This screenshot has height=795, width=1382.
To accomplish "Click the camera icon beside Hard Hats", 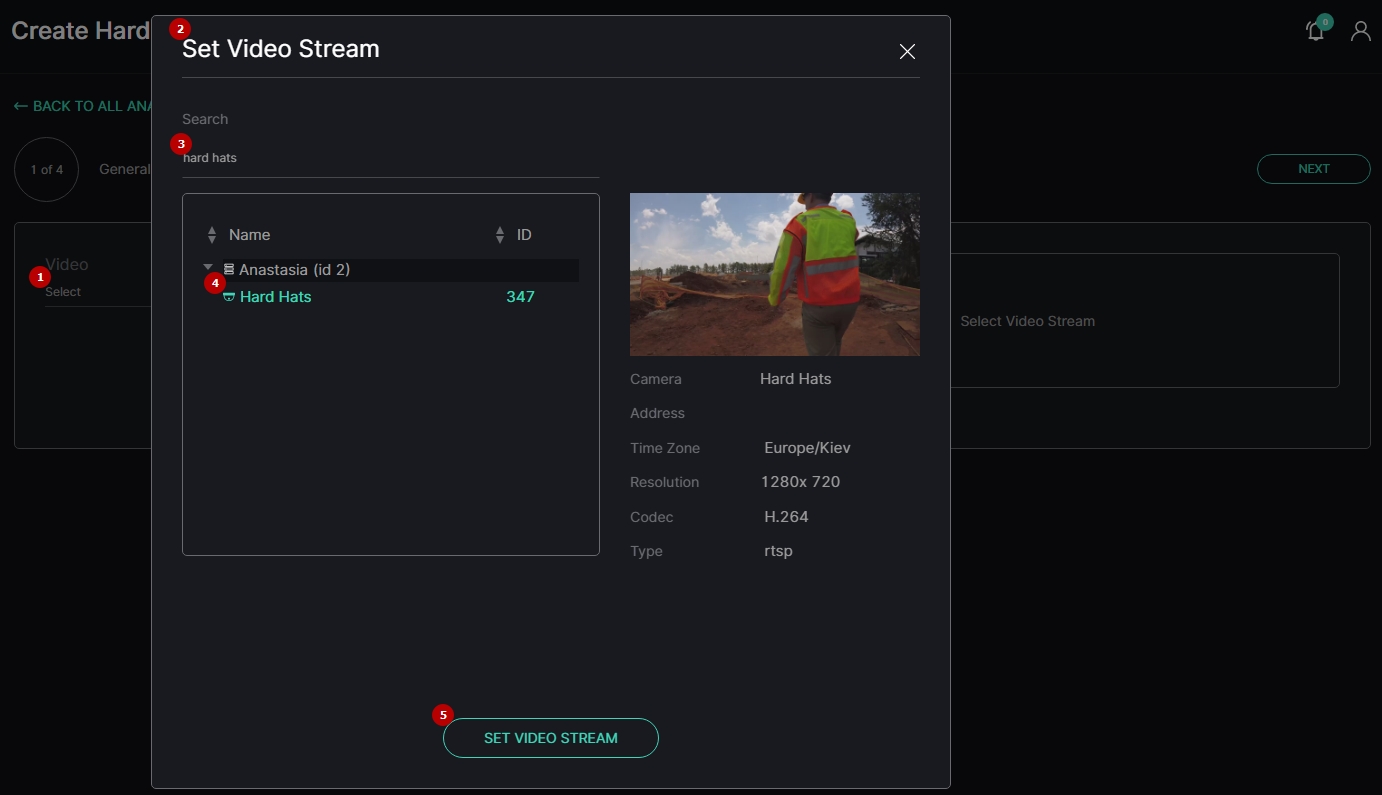I will click(x=229, y=297).
